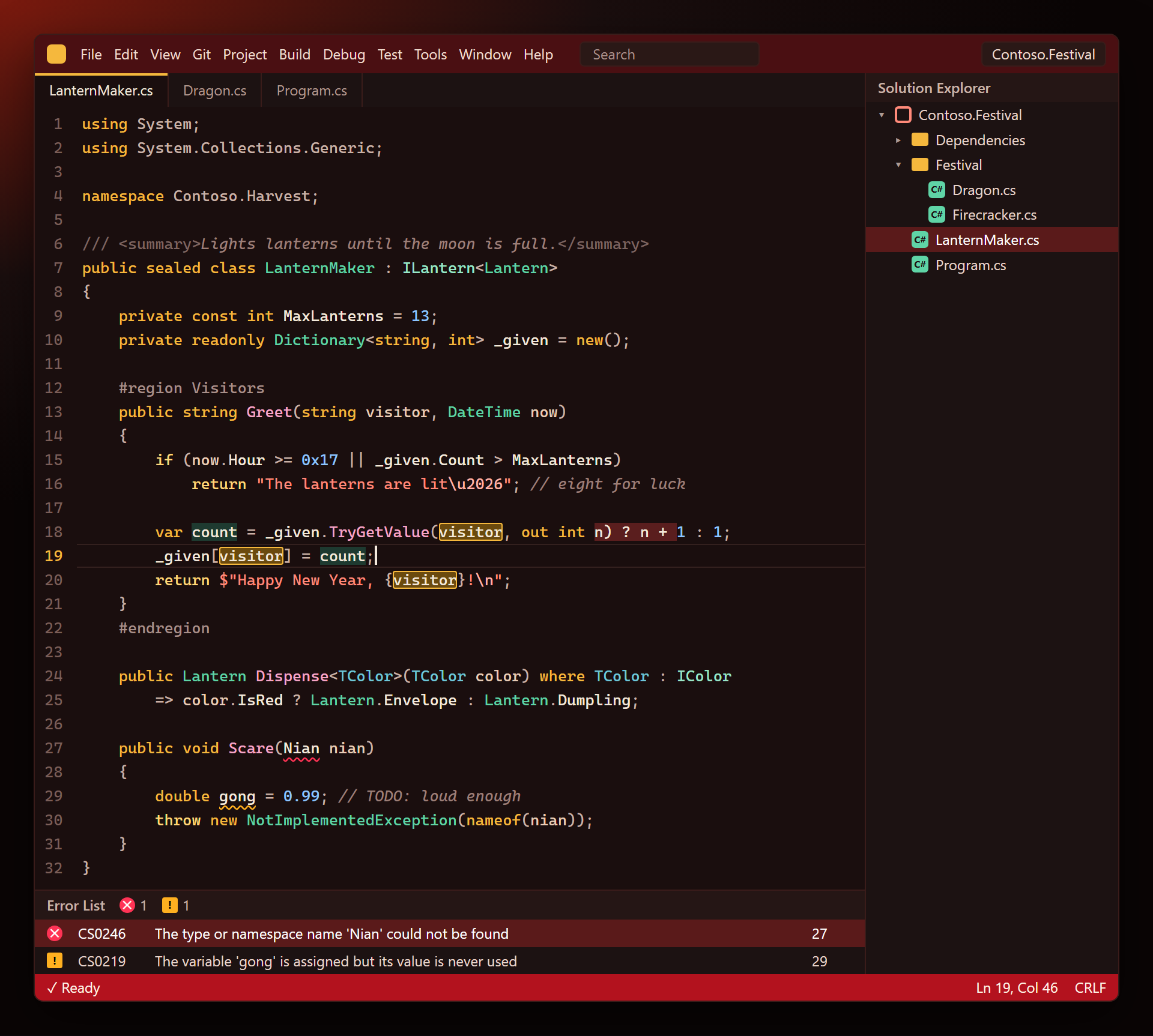The width and height of the screenshot is (1153, 1036).
Task: Click the Ready status text
Action: click(x=73, y=987)
